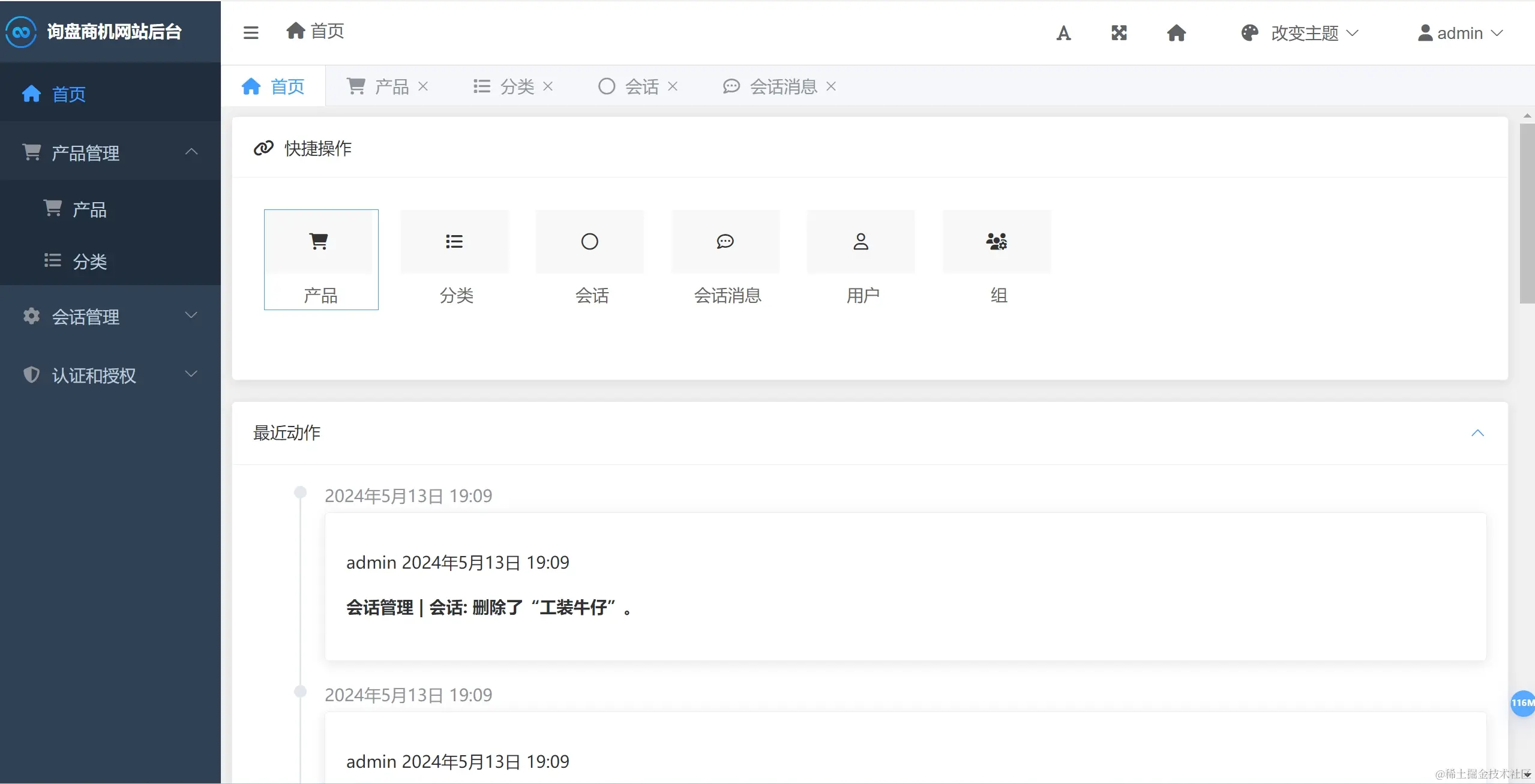The height and width of the screenshot is (784, 1535).
Task: Switch to the 会话消息 tab
Action: pyautogui.click(x=783, y=86)
